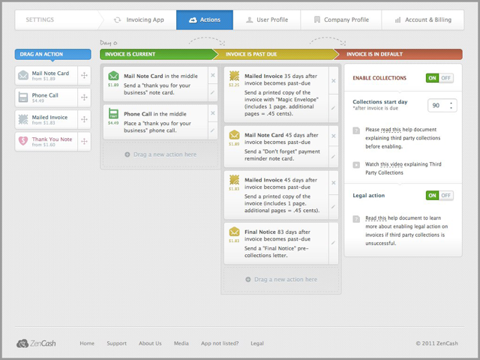Delete the Mailed Invoice 35 days action

point(333,81)
